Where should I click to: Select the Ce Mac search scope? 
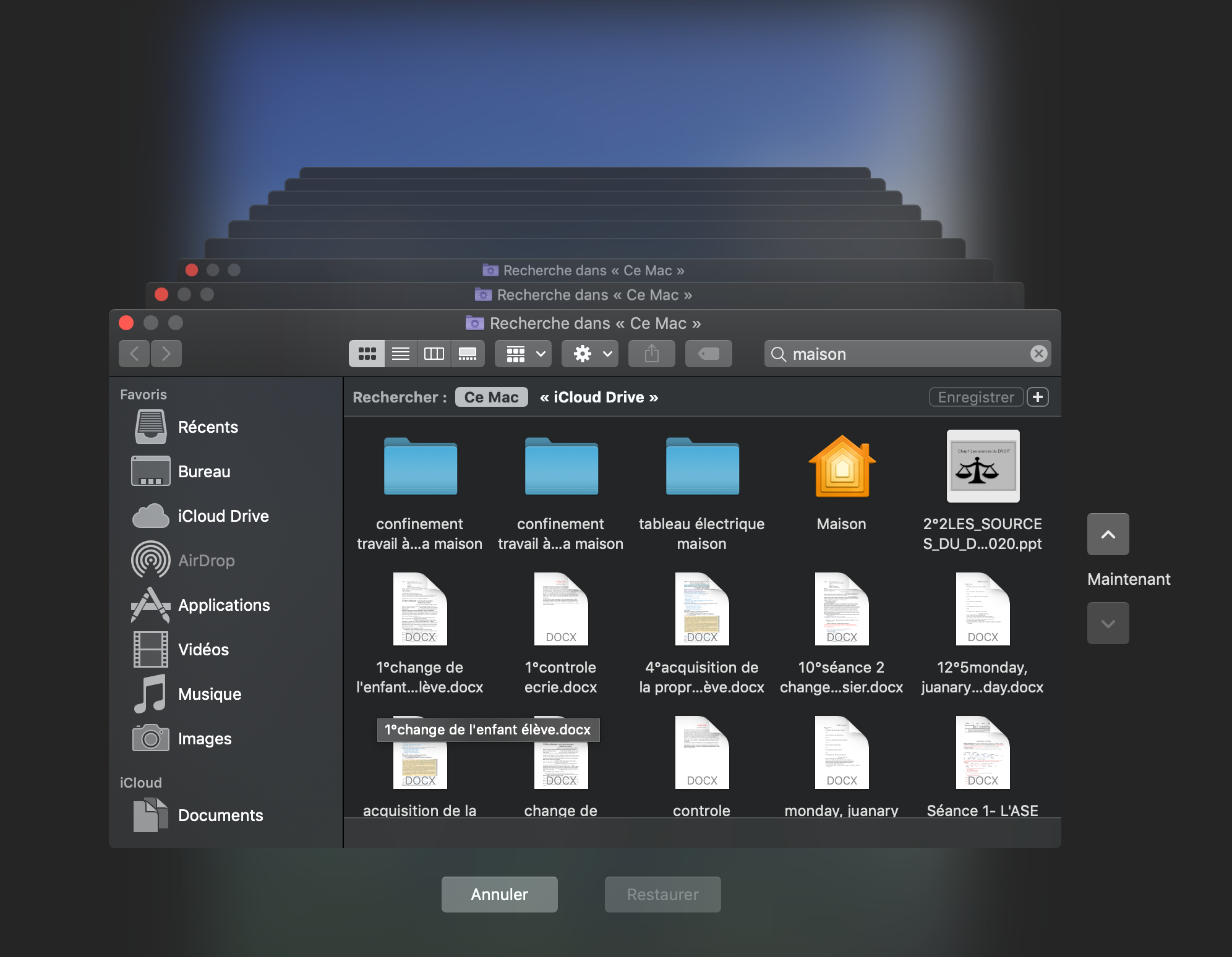pyautogui.click(x=491, y=397)
